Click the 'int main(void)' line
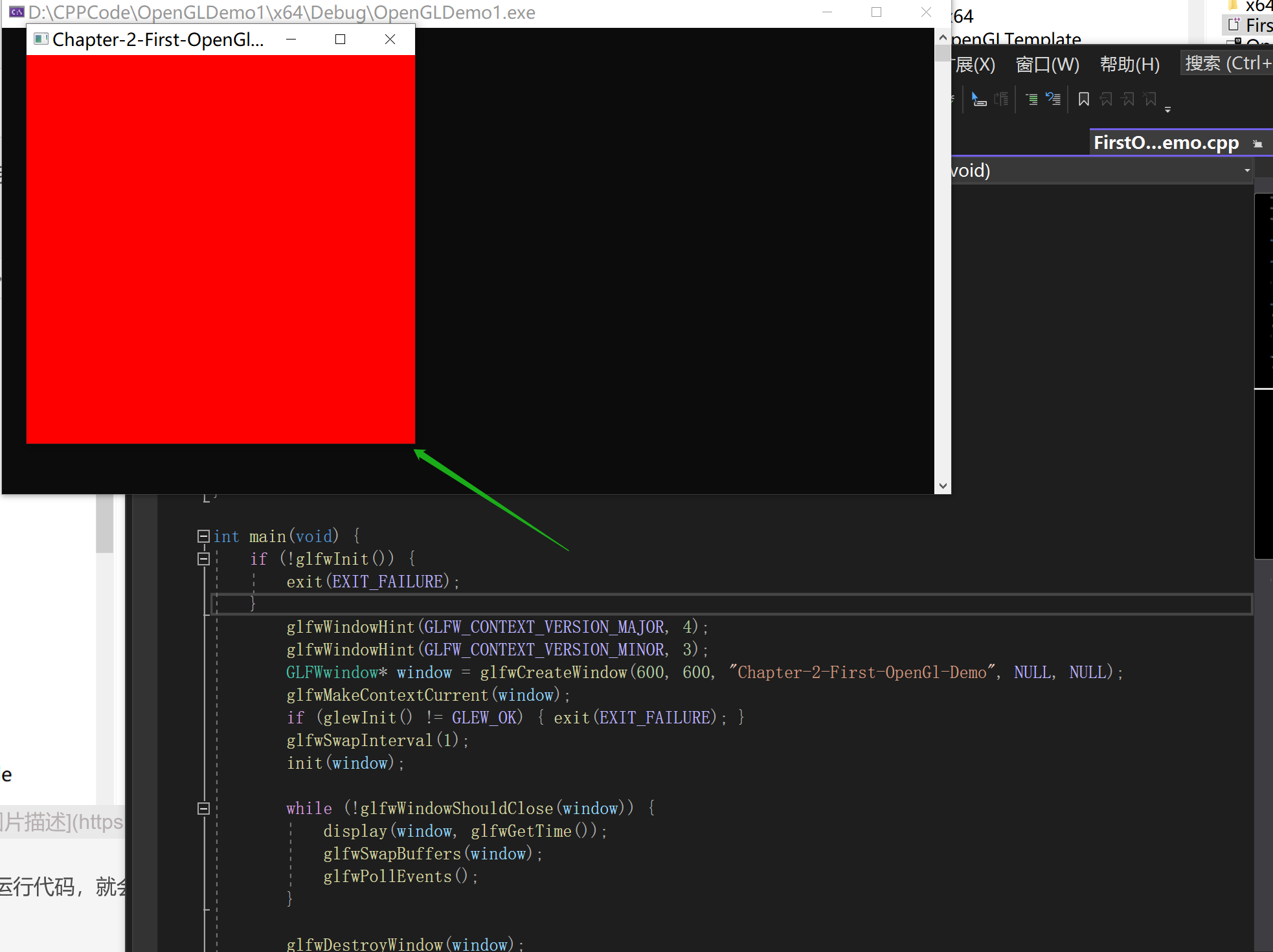The height and width of the screenshot is (952, 1273). coord(287,536)
